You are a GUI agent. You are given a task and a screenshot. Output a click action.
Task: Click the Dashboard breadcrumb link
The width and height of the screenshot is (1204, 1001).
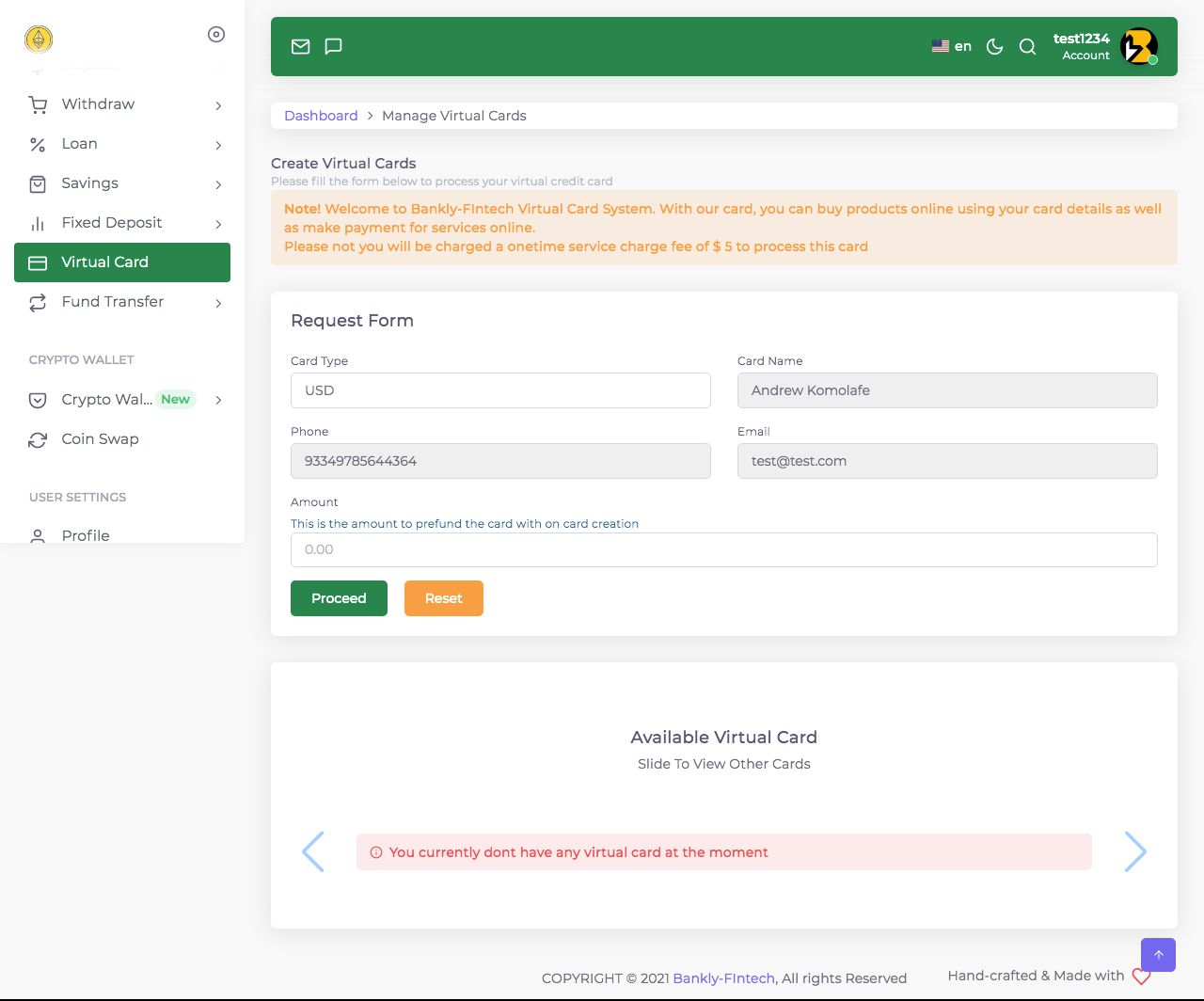[321, 116]
